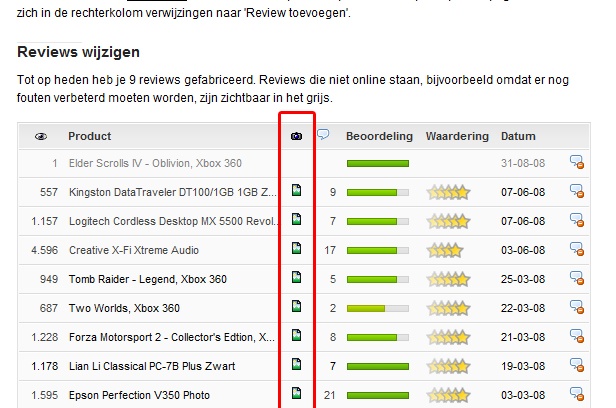This screenshot has width=616, height=408.
Task: Open the Creative X-Fi Xtreme Audio review
Action: (134, 251)
